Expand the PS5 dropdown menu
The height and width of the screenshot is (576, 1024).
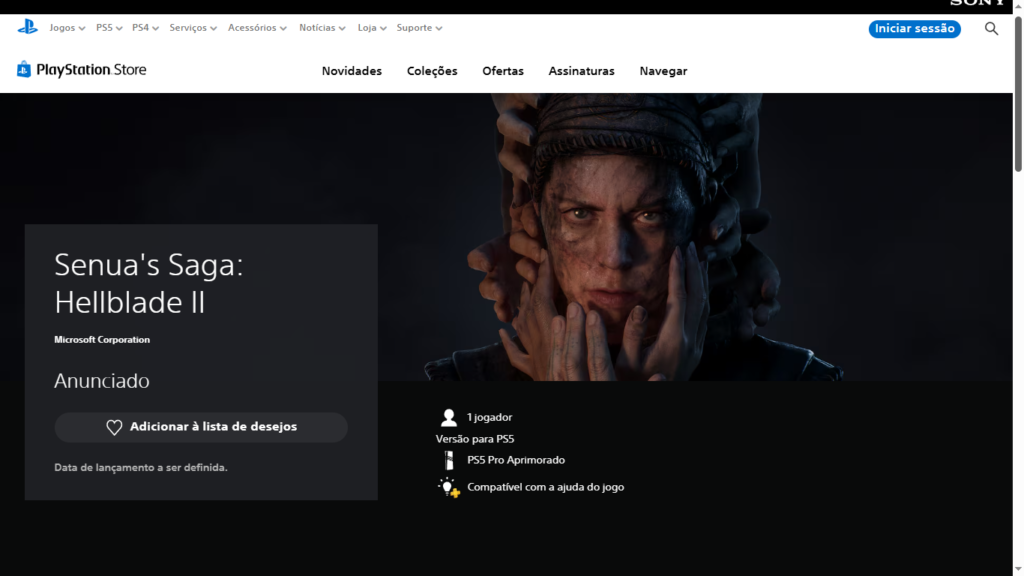click(109, 28)
